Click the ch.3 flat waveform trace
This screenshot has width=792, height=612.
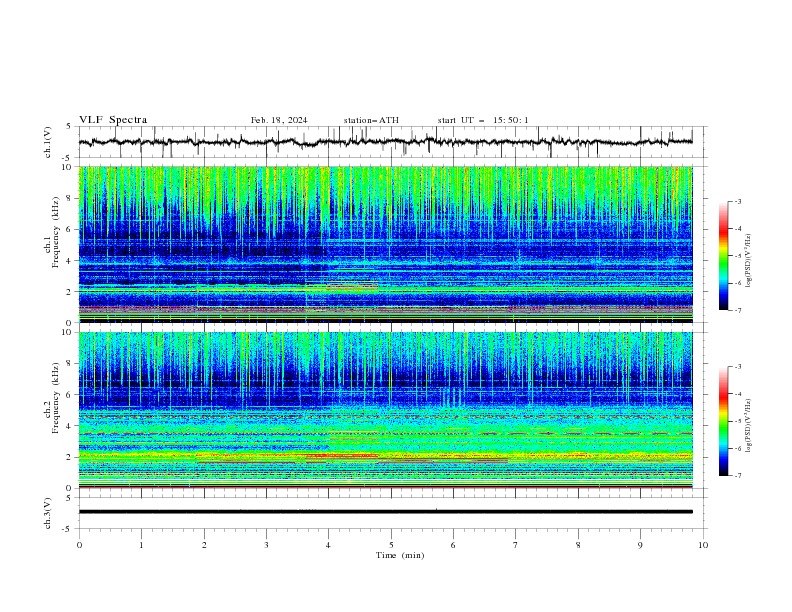[x=385, y=512]
